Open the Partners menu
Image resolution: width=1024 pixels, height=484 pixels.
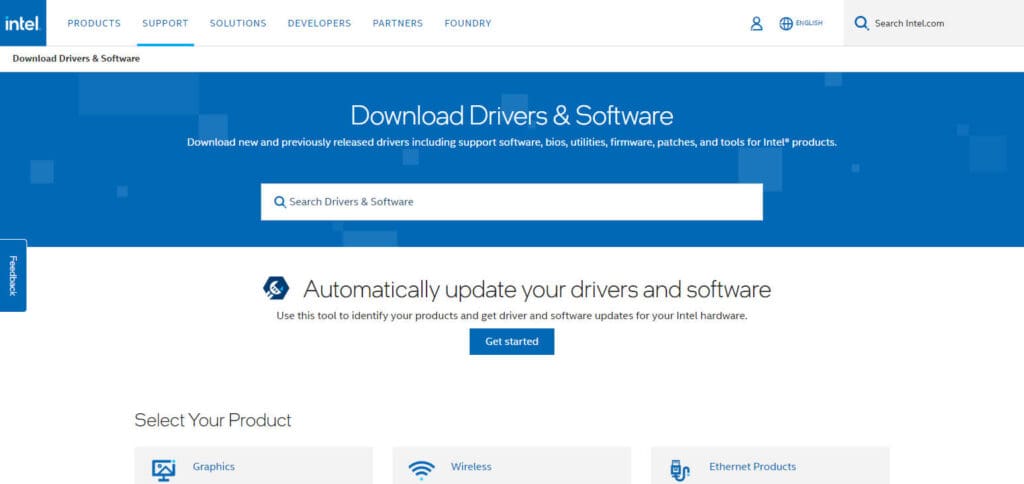[x=398, y=24]
